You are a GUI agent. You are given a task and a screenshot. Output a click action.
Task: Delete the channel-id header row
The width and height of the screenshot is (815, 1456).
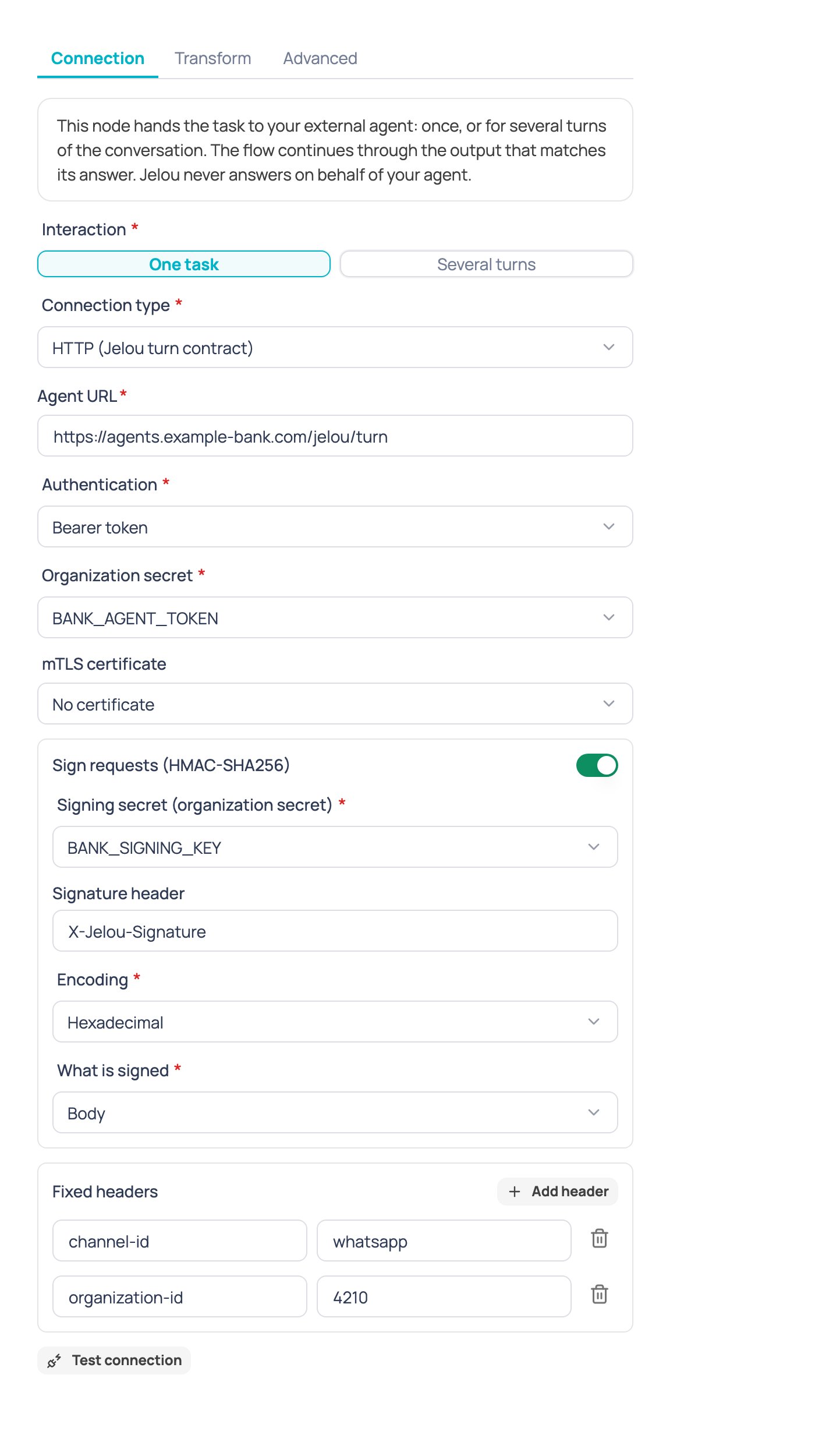pyautogui.click(x=599, y=1239)
